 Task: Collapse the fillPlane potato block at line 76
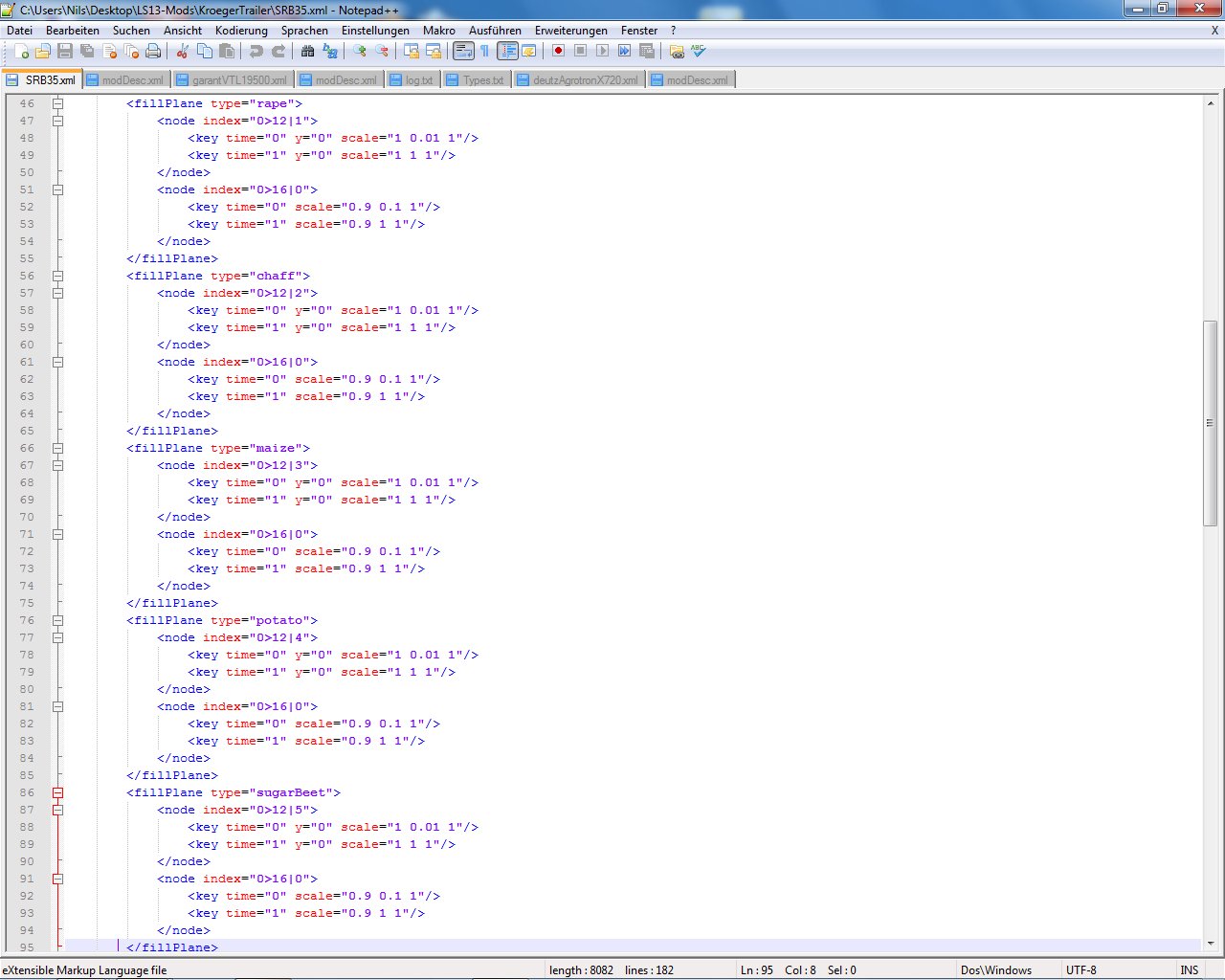pos(57,620)
